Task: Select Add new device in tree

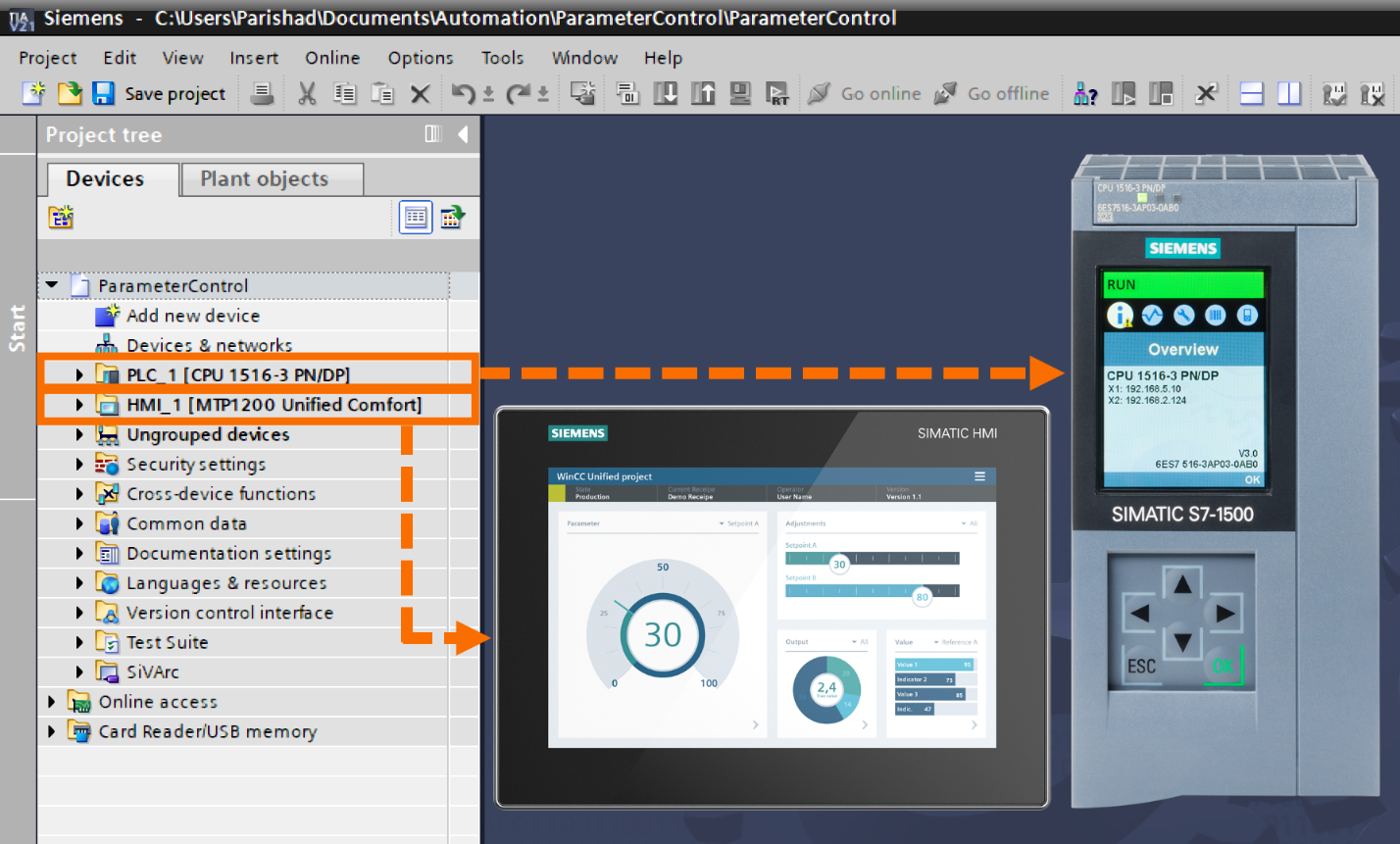Action: (193, 316)
